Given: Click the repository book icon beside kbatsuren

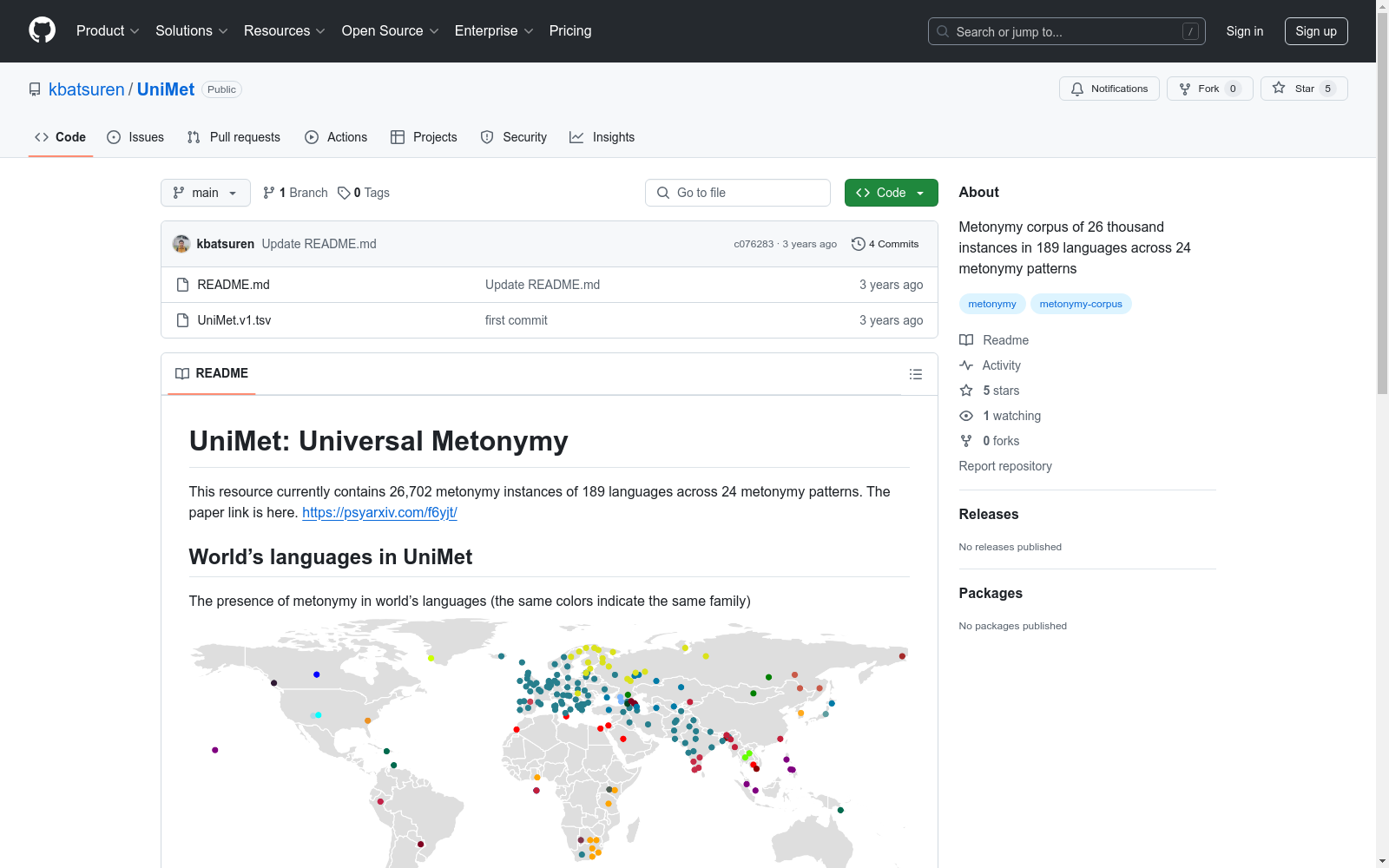Looking at the screenshot, I should pyautogui.click(x=35, y=89).
